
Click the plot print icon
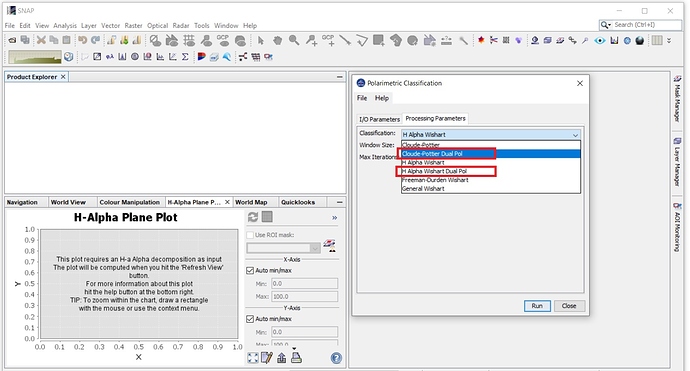[x=296, y=358]
